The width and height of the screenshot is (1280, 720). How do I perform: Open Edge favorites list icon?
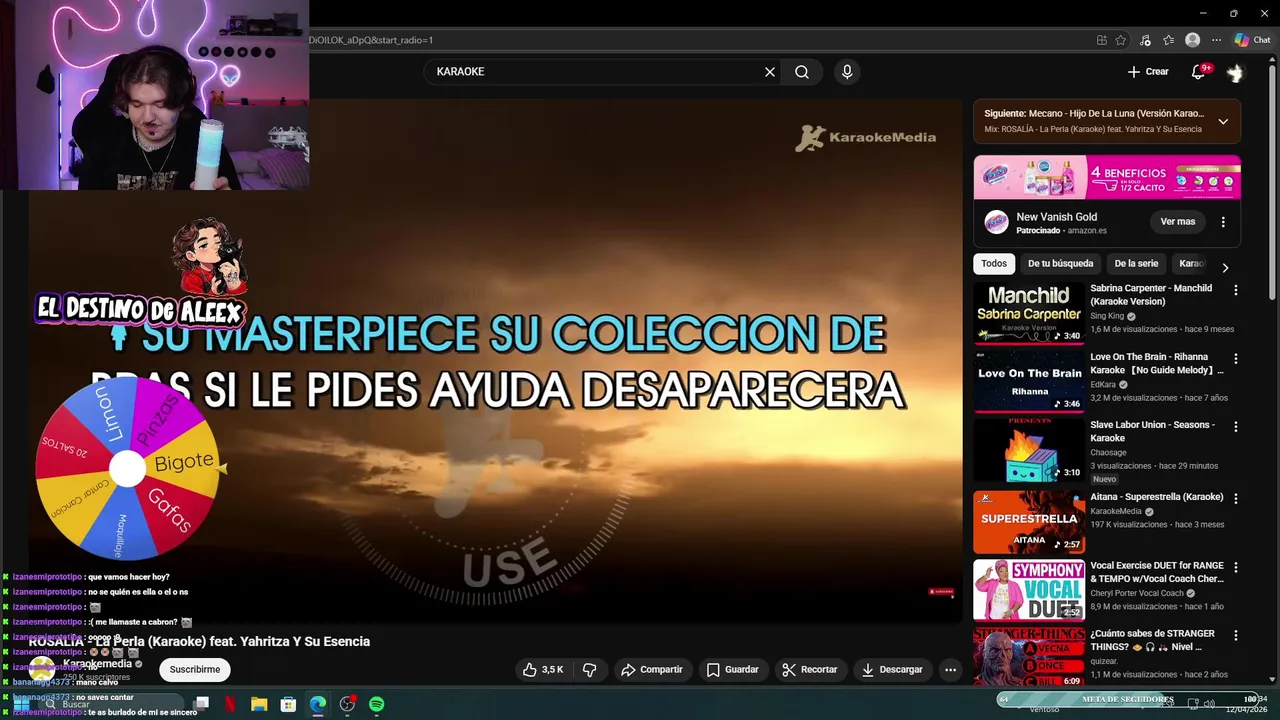(1168, 40)
